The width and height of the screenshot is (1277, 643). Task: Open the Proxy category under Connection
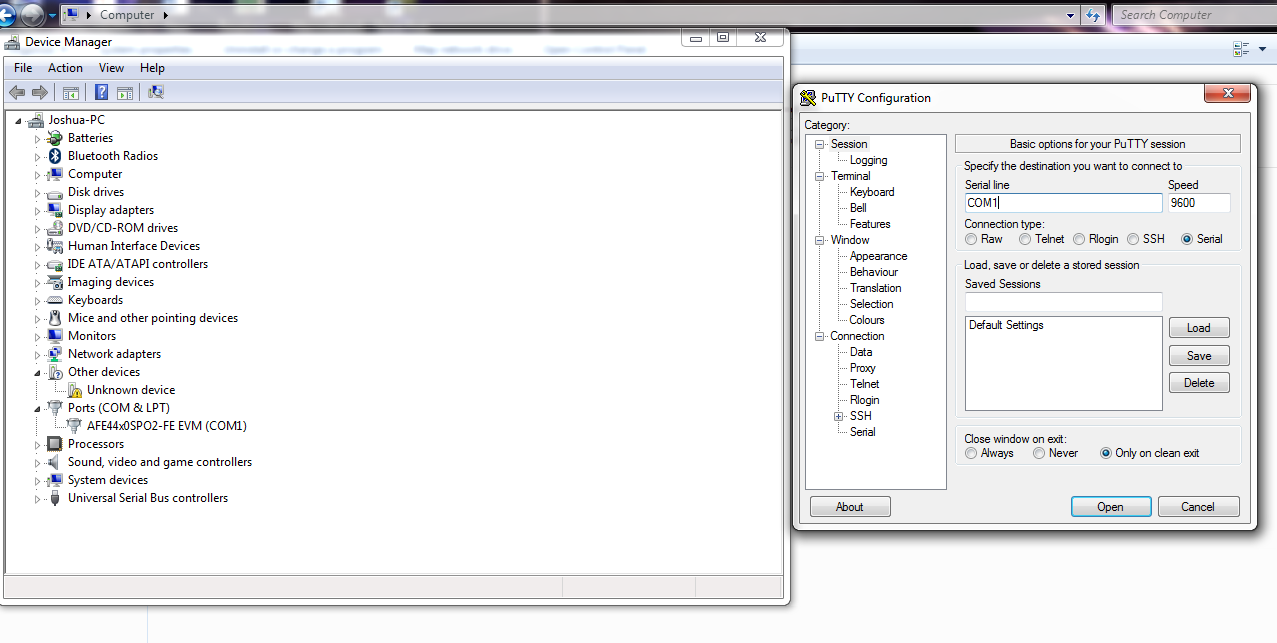[x=862, y=368]
